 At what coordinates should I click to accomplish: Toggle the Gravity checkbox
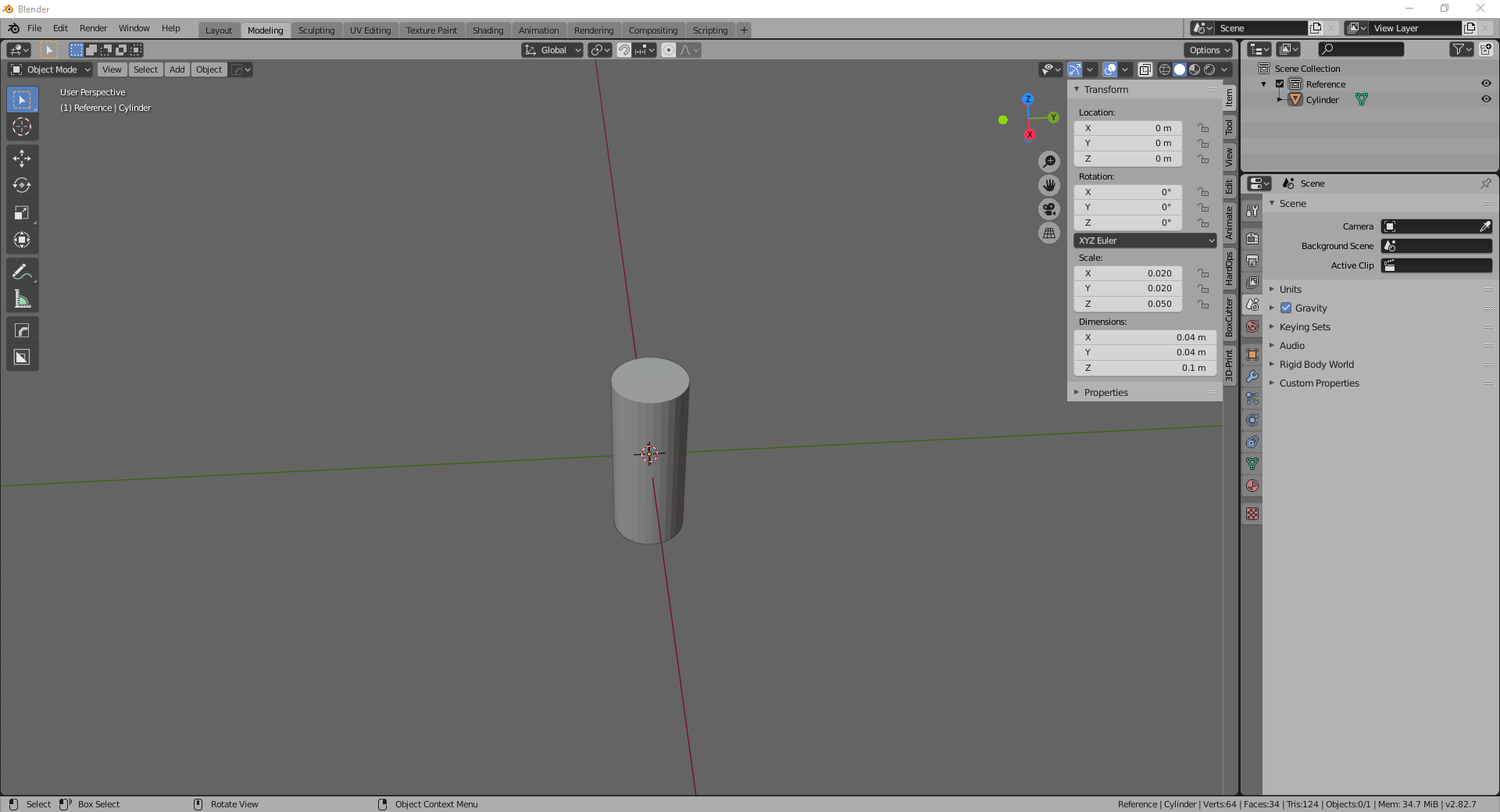pos(1286,308)
